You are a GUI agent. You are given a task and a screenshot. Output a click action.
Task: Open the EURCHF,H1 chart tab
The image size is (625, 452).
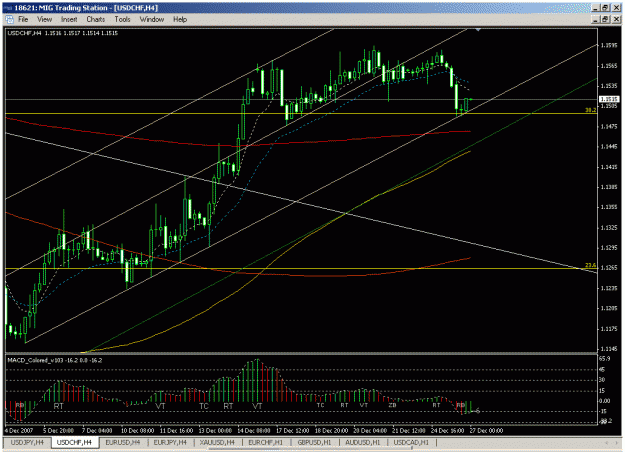[265, 442]
